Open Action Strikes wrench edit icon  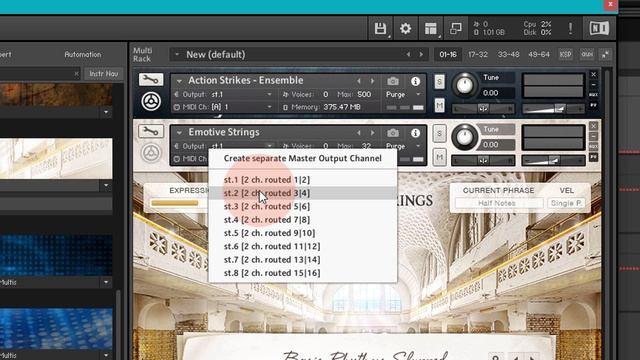pos(151,80)
